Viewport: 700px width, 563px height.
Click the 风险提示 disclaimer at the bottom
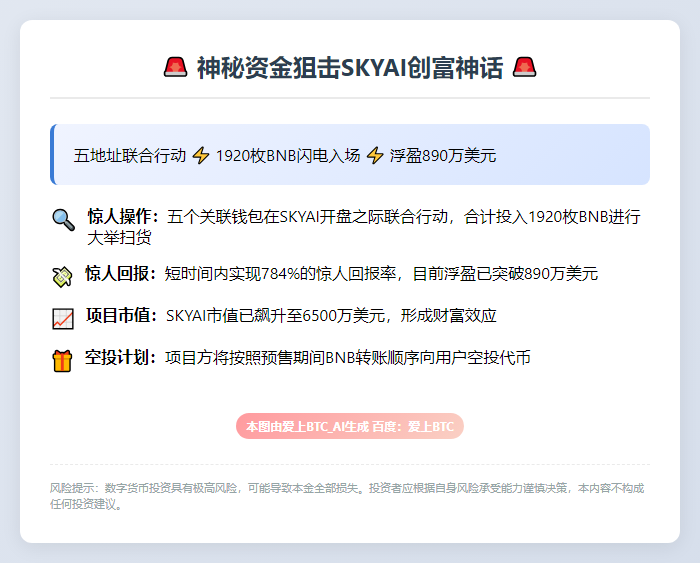click(347, 495)
